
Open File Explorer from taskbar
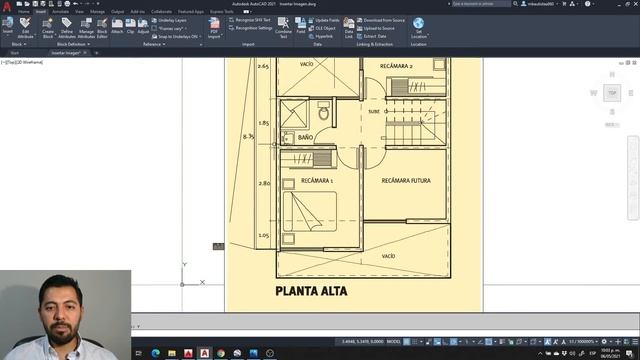pyautogui.click(x=172, y=353)
